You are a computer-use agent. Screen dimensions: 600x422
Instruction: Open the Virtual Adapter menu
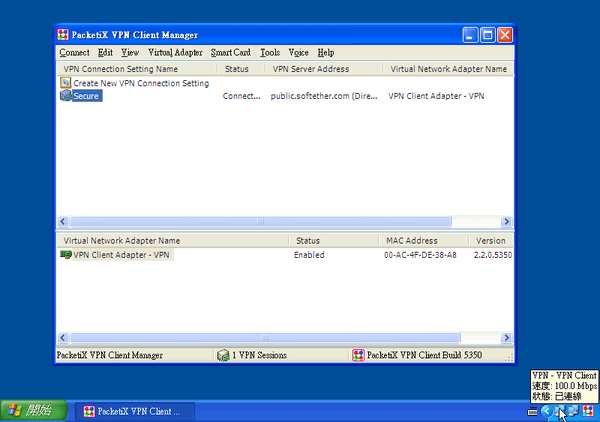175,52
